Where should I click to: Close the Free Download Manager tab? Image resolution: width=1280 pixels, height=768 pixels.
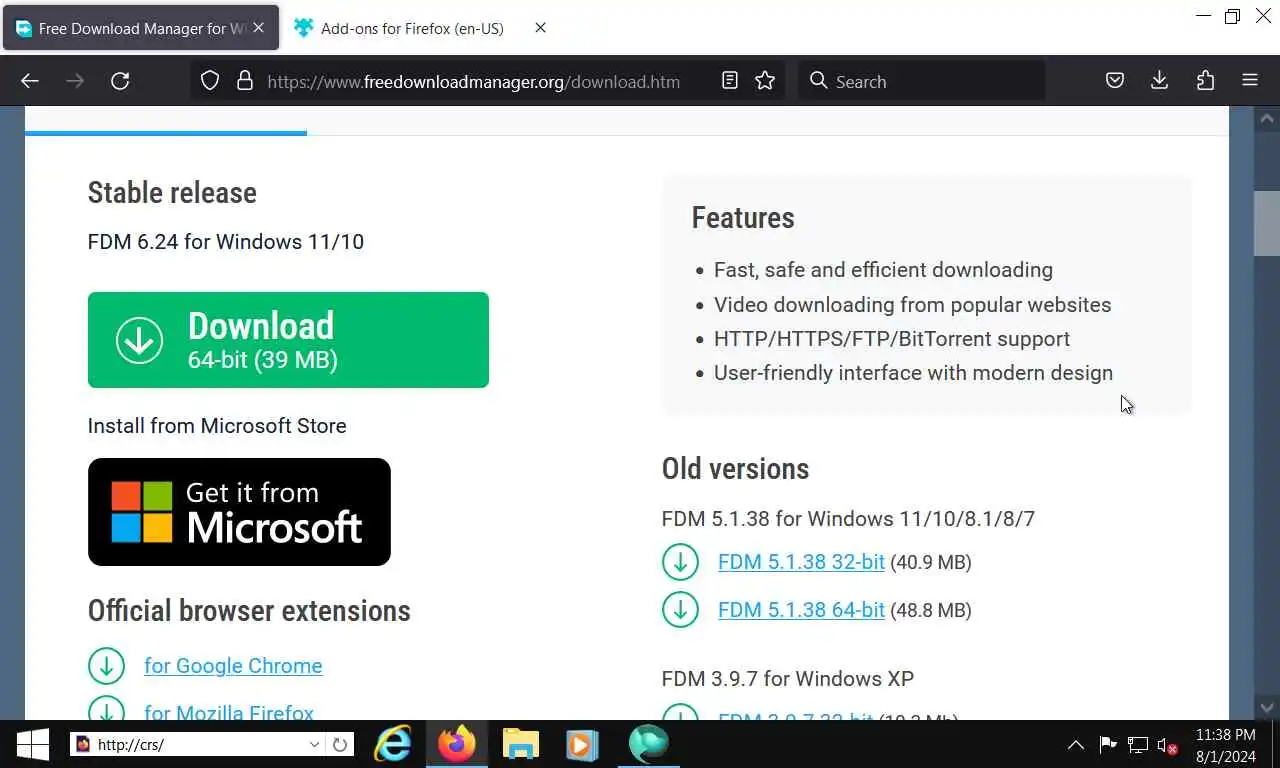click(x=258, y=28)
